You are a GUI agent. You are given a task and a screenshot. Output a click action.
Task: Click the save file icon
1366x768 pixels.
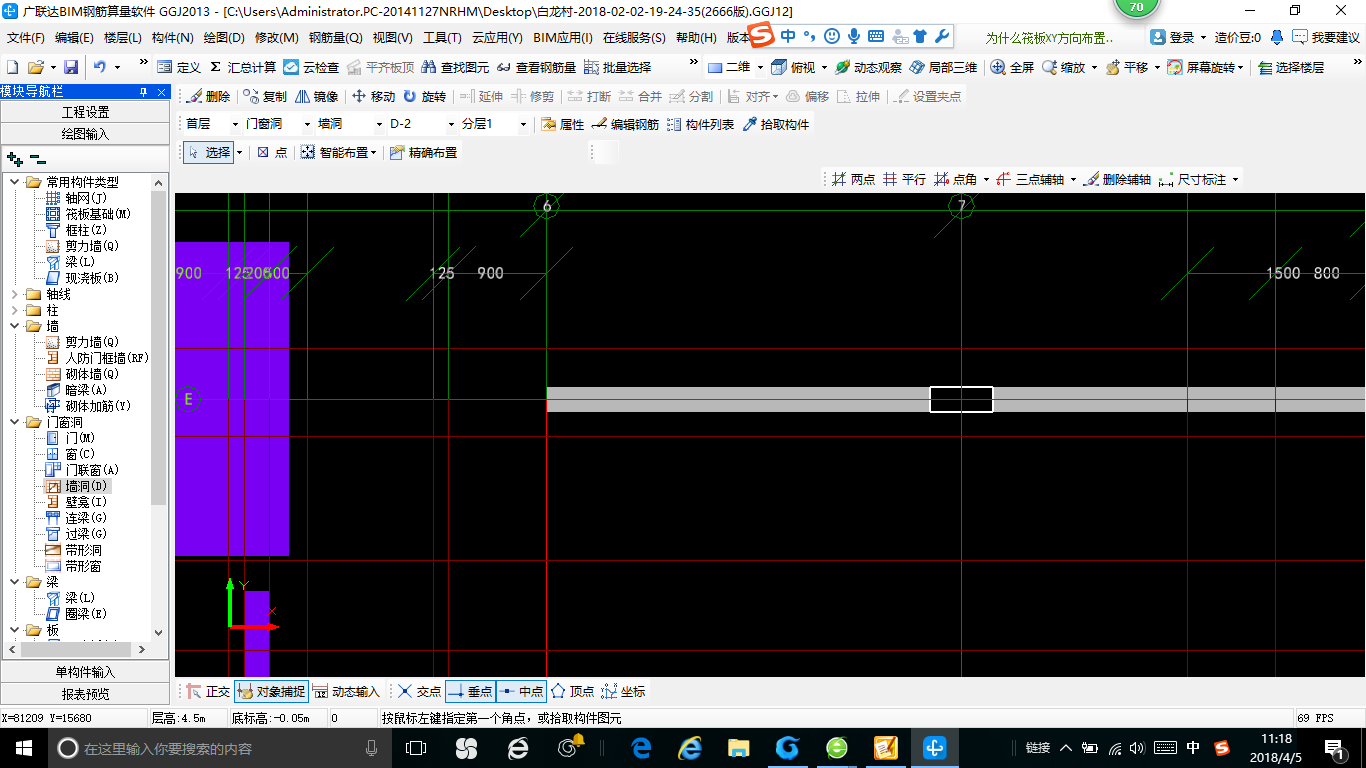tap(71, 67)
